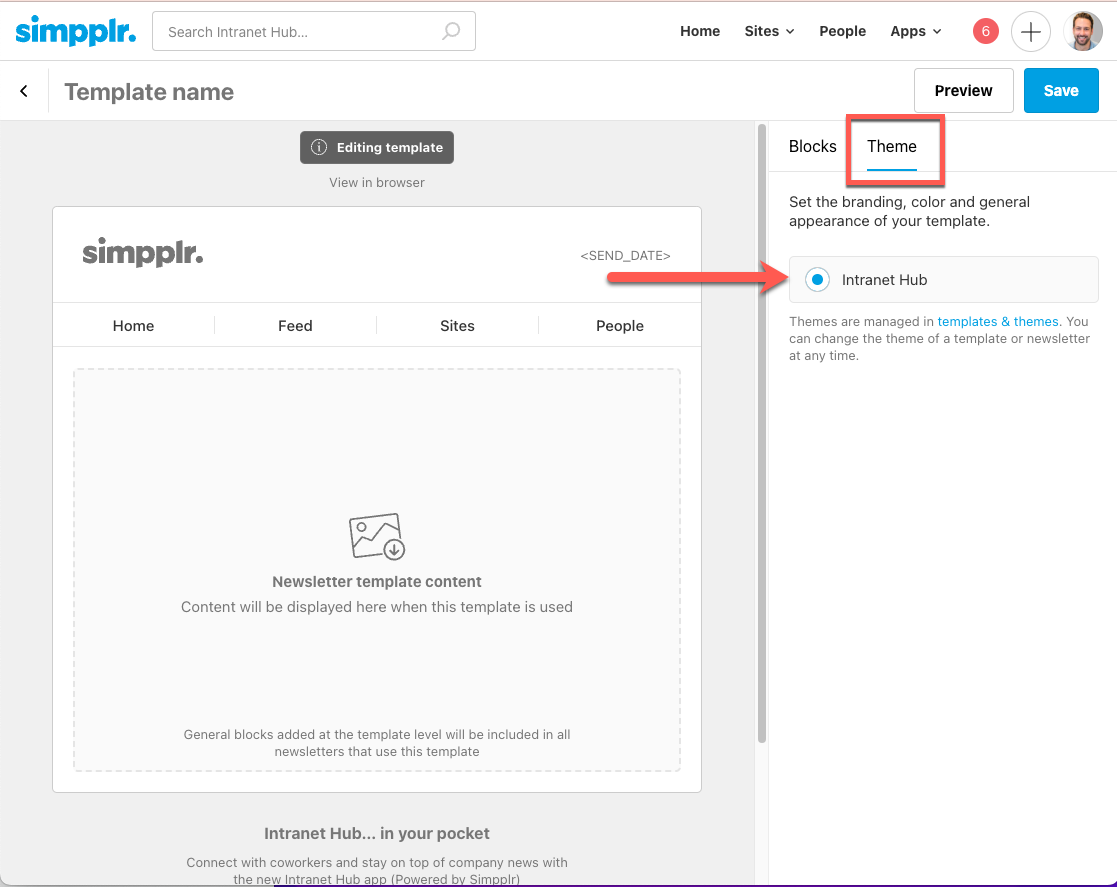Click the Simpplr logo in the header
Viewport: 1117px width, 887px height.
pyautogui.click(x=76, y=31)
